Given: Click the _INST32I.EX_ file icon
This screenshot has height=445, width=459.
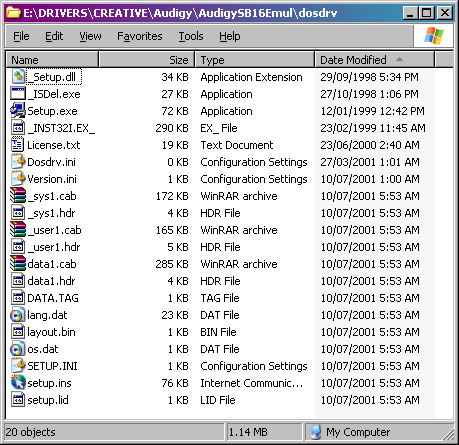Looking at the screenshot, I should click(x=18, y=128).
